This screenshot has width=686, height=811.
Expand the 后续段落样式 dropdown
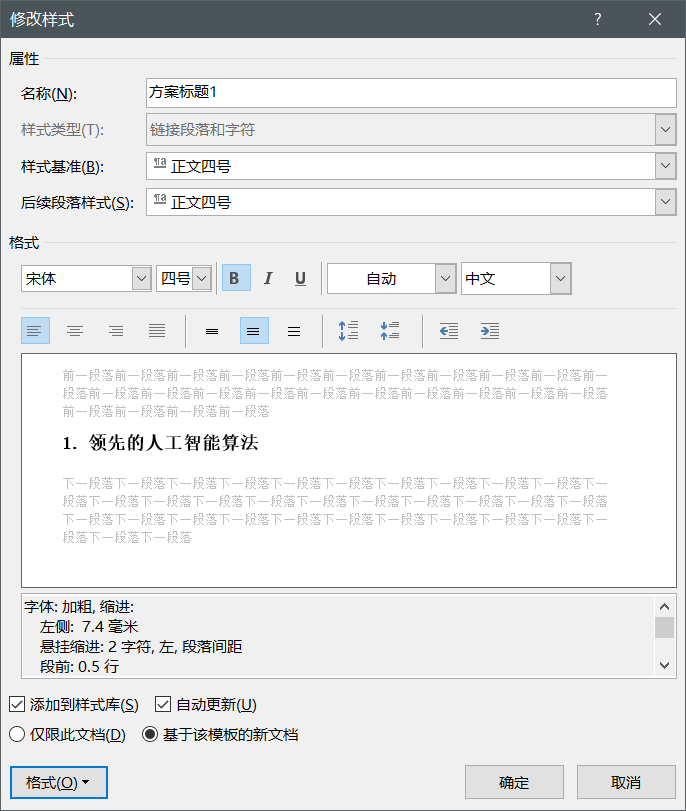tap(665, 202)
